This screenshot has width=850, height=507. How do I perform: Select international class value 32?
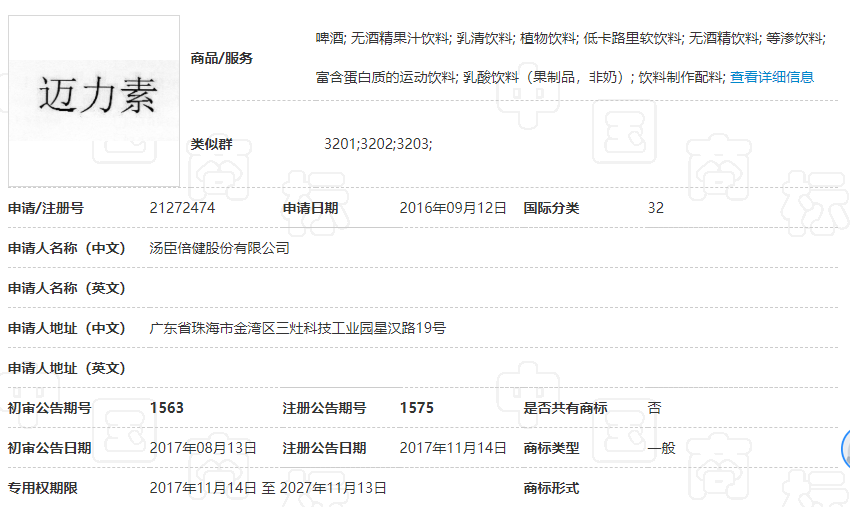pyautogui.click(x=655, y=208)
